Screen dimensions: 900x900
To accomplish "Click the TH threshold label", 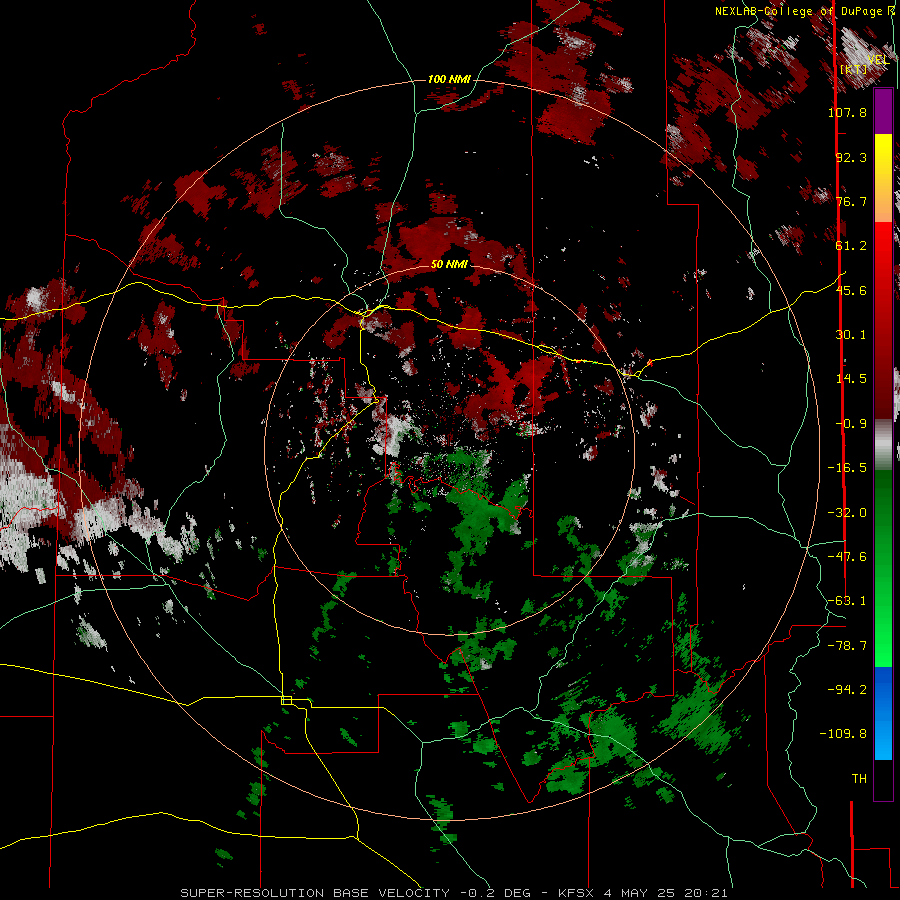I will [859, 779].
